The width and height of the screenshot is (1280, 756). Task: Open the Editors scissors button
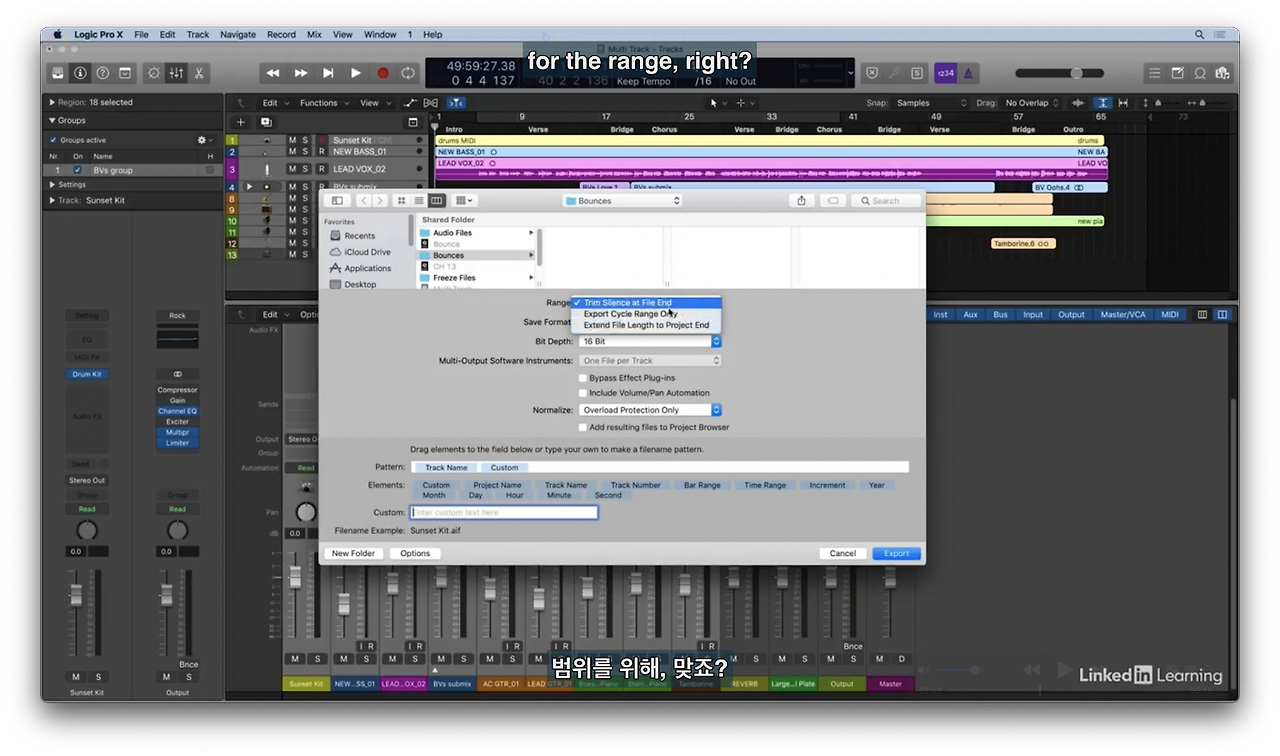[x=199, y=73]
